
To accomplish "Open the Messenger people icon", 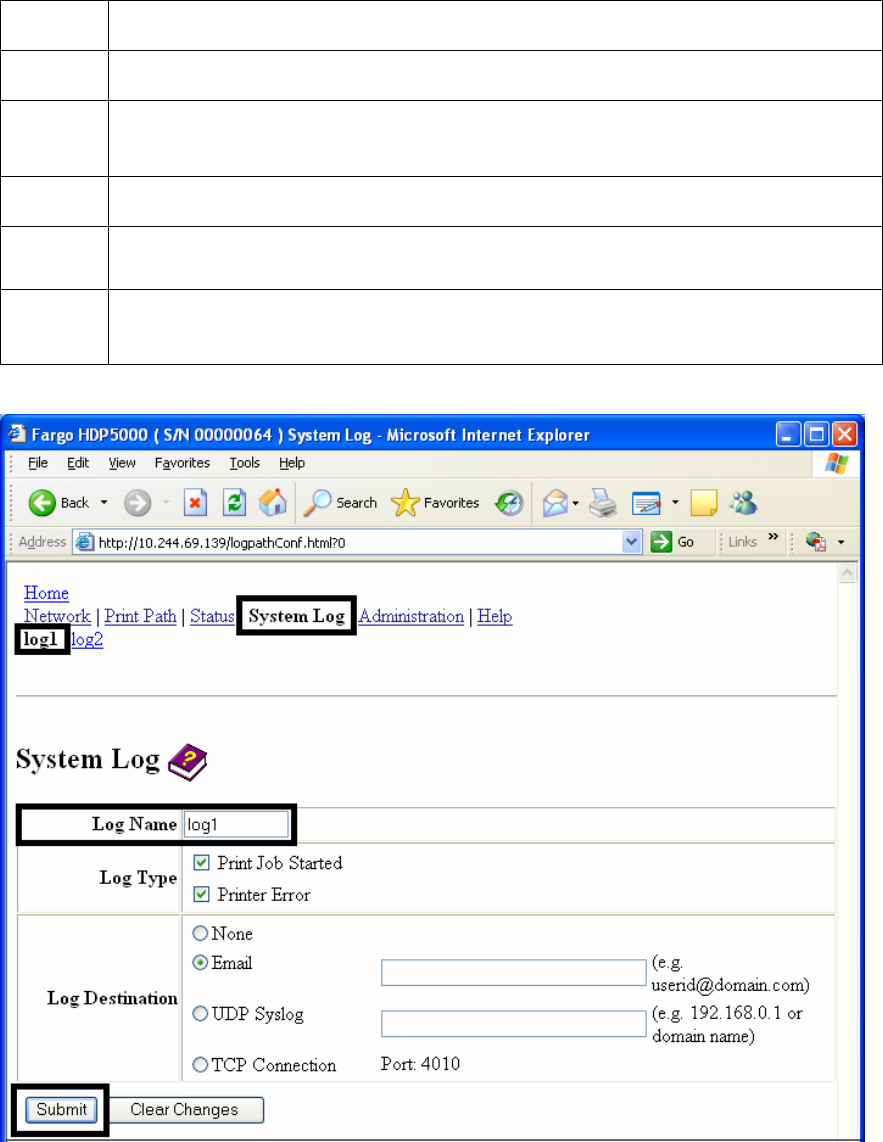I will click(743, 503).
